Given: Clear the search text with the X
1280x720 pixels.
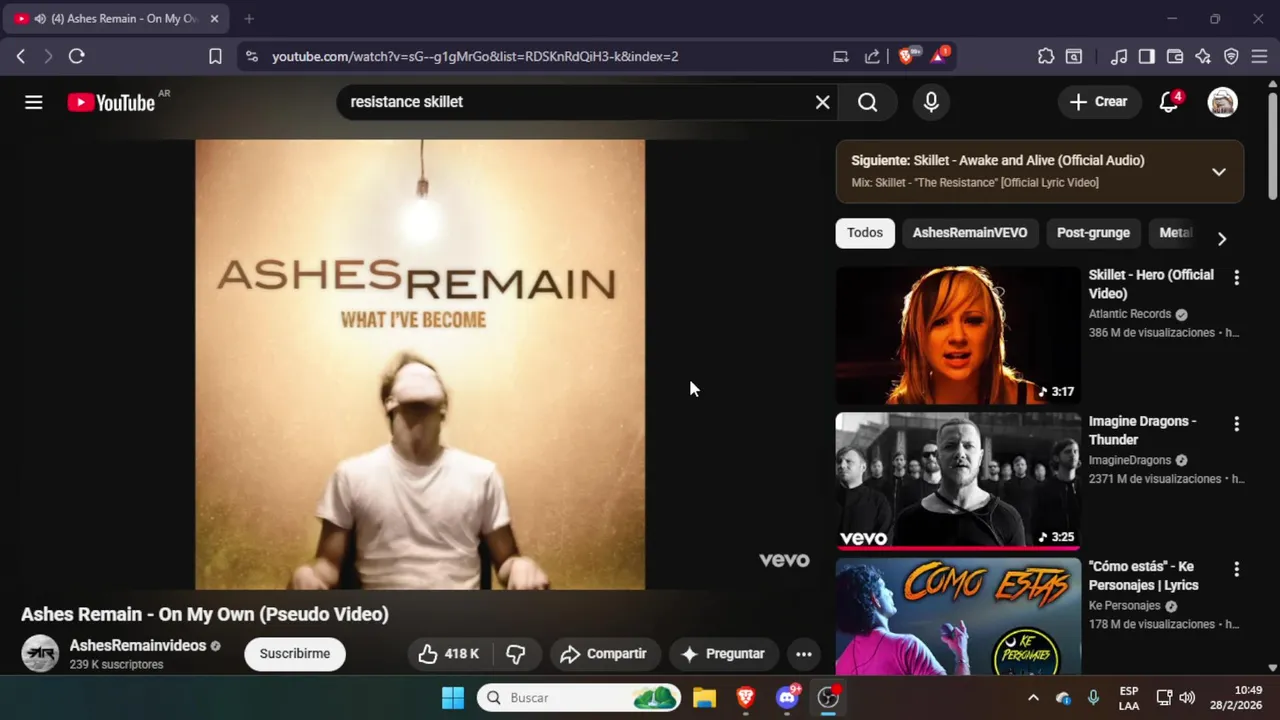Looking at the screenshot, I should click(822, 102).
